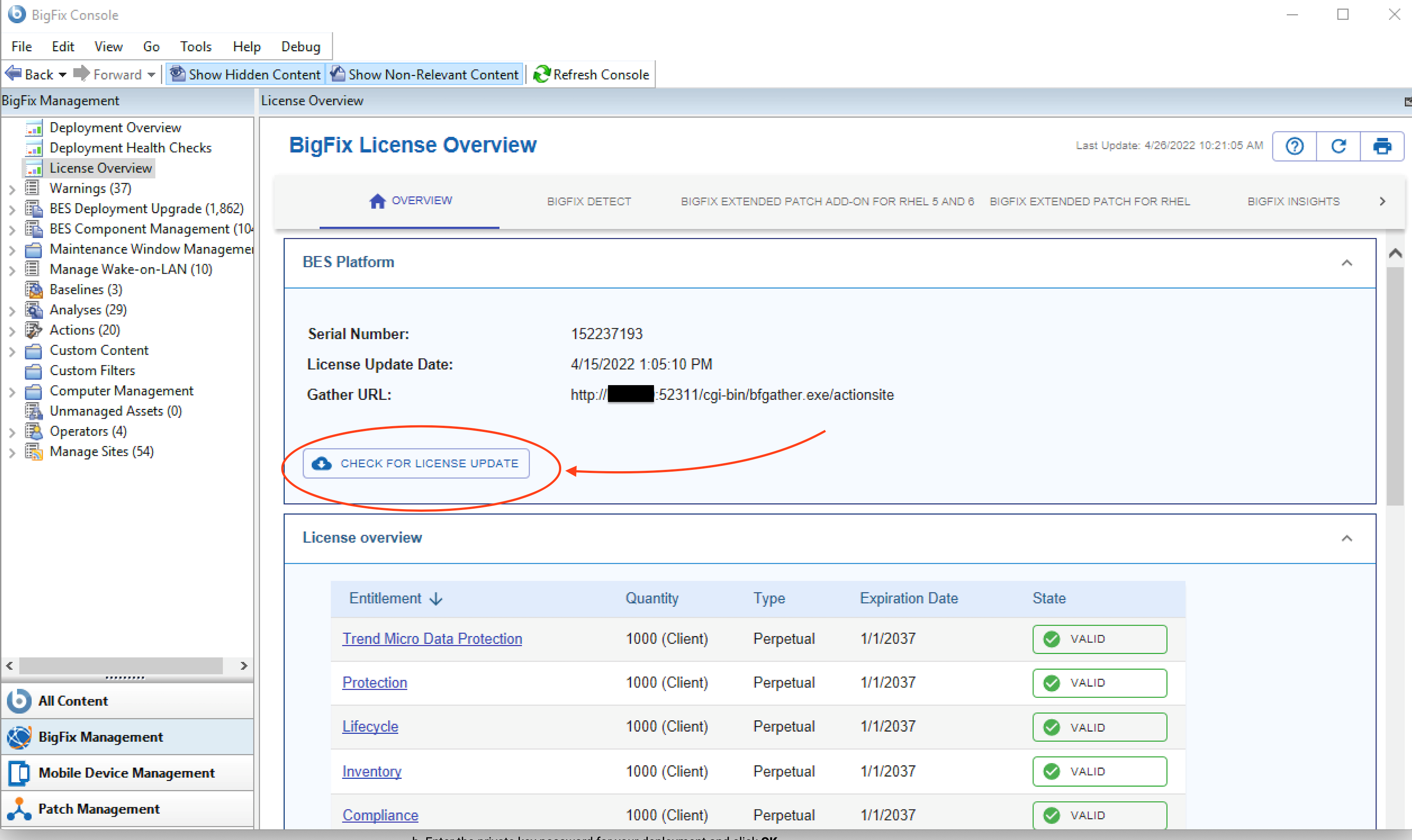Screen dimensions: 1412x840
Task: Collapse the License overview section
Action: coord(1347,538)
